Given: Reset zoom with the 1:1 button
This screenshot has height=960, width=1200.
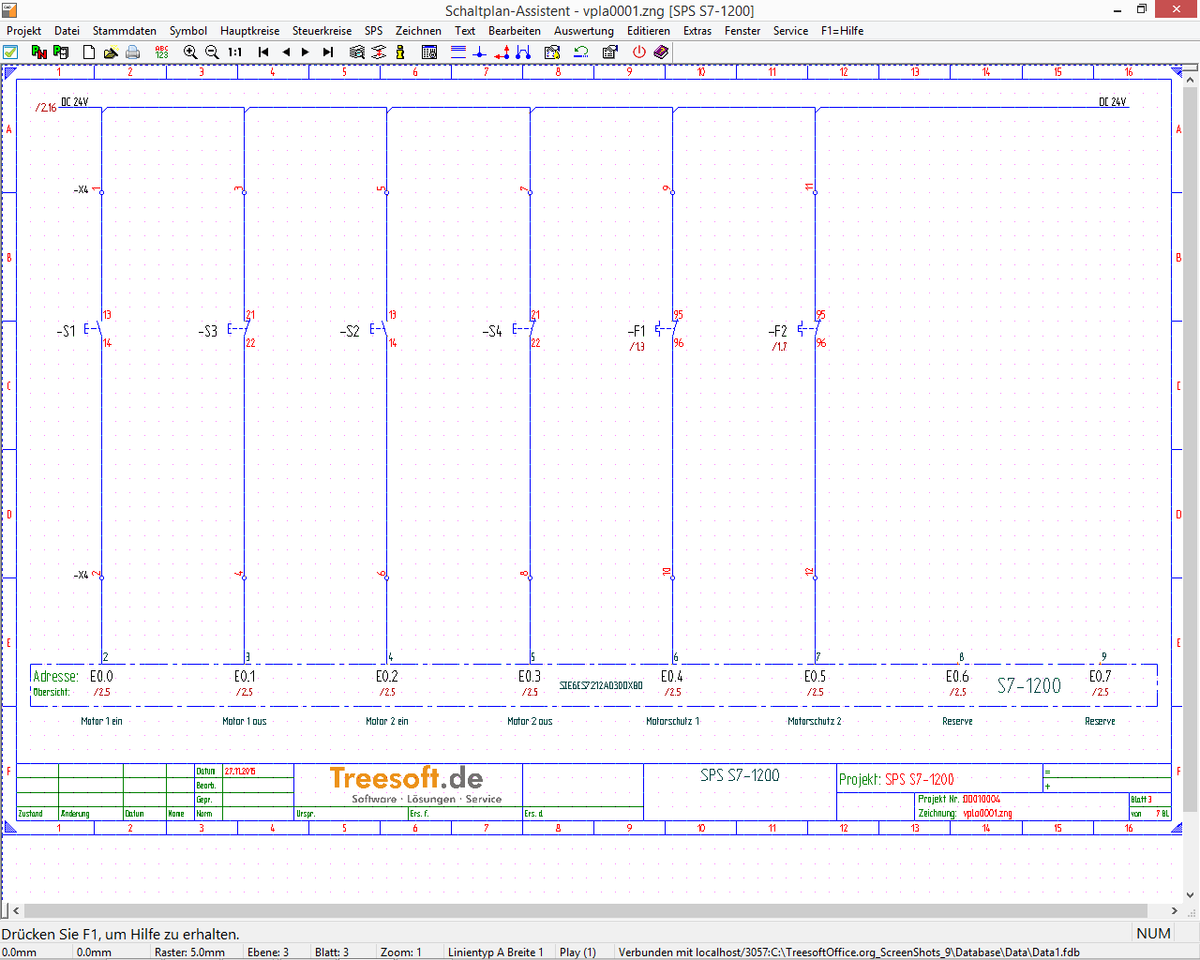Looking at the screenshot, I should click(x=235, y=51).
